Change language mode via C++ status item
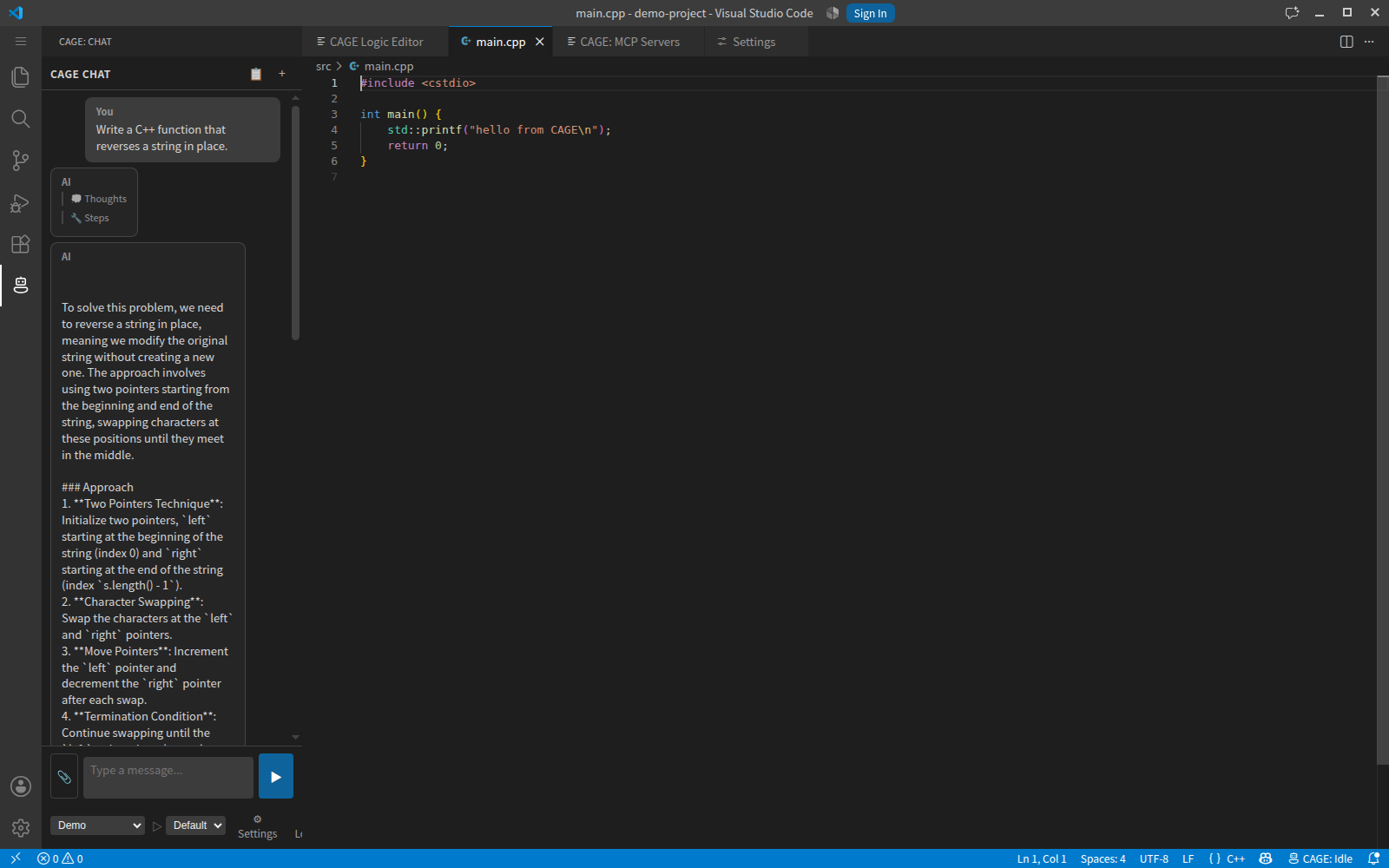Screen dimensions: 1389x868 click(1236, 858)
